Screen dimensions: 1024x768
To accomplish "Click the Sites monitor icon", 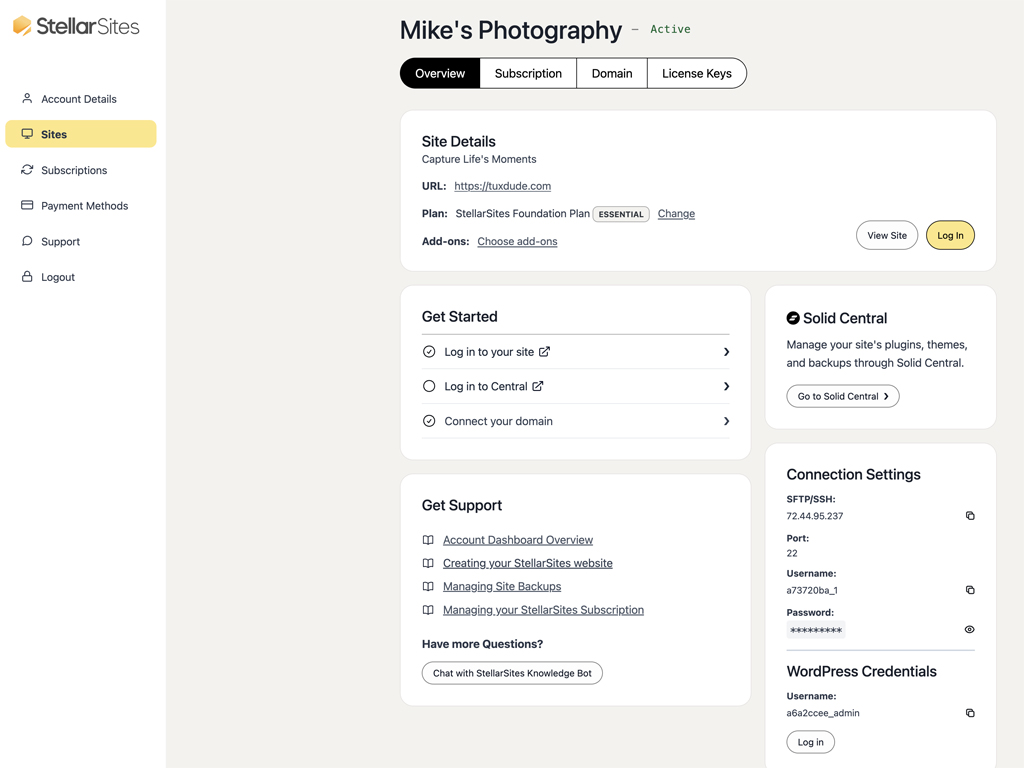I will [x=27, y=134].
